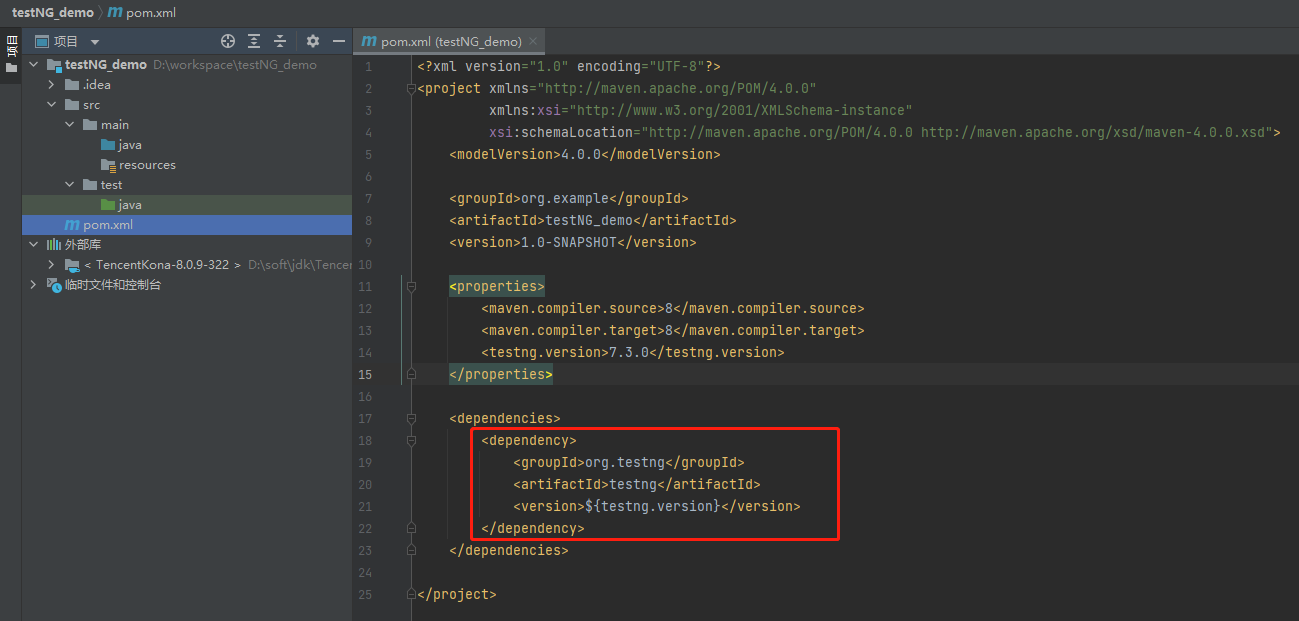
Task: Click the vertical 项目 tool window button
Action: pos(12,47)
